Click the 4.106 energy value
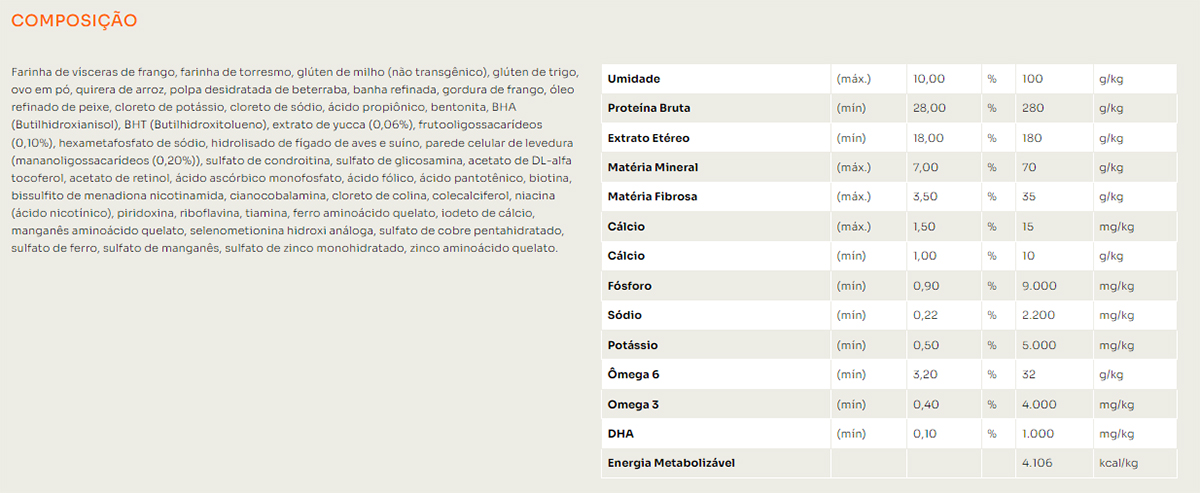1200x493 pixels. (1036, 463)
